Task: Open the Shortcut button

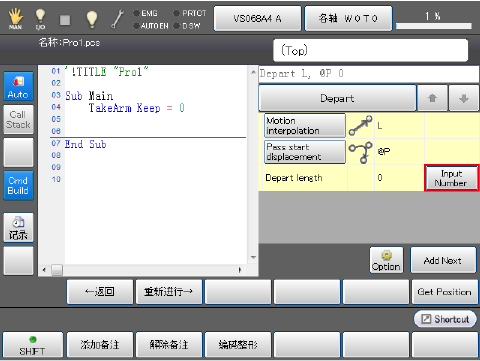Action: (445, 319)
